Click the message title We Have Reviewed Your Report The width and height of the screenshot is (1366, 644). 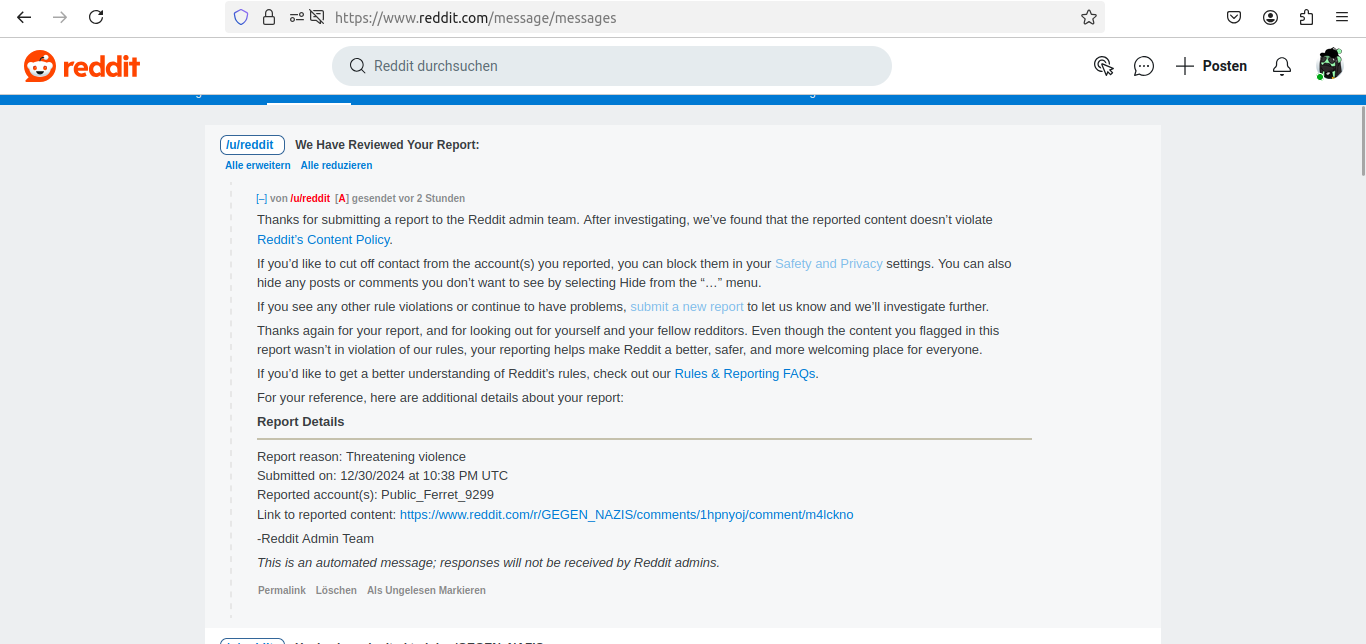387,145
